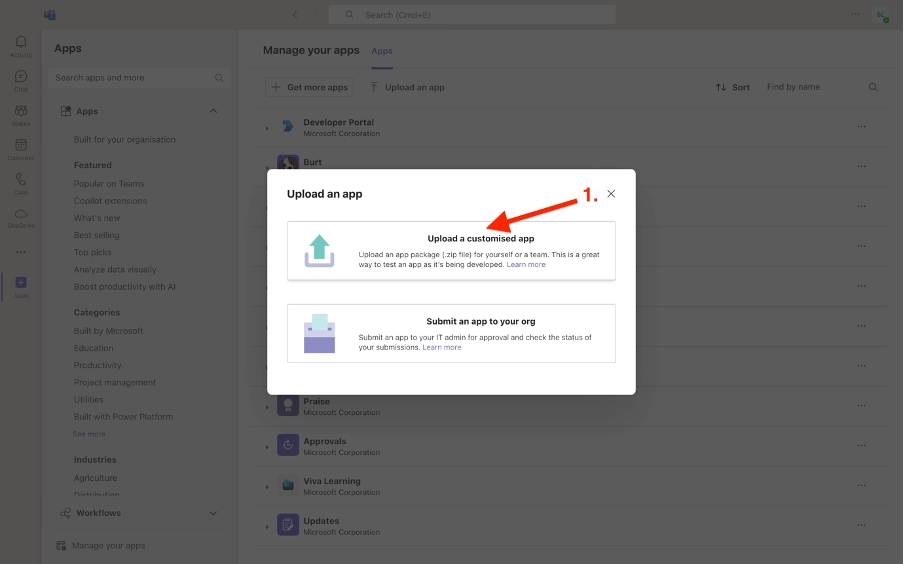Open Popular on Teams category
The height and width of the screenshot is (564, 904).
pyautogui.click(x=109, y=183)
